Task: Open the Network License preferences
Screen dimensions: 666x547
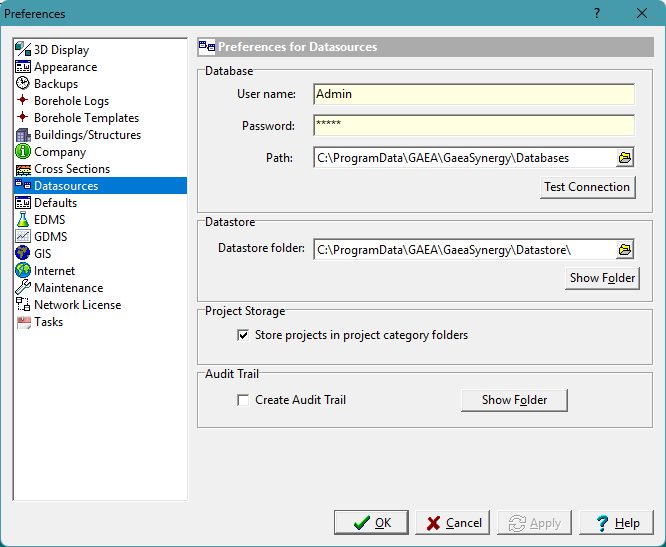Action: (x=77, y=305)
